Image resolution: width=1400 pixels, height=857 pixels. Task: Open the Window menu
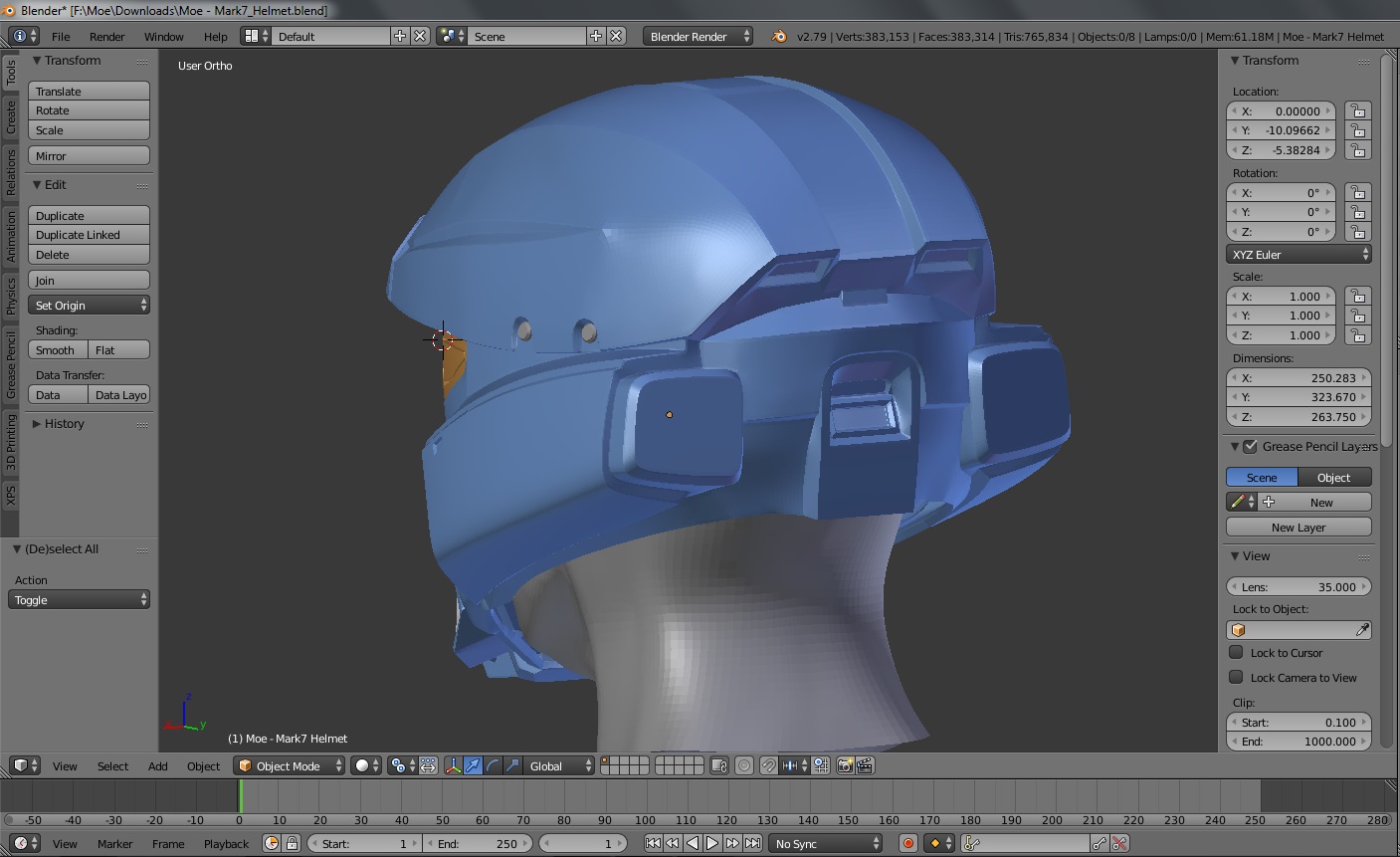coord(163,37)
